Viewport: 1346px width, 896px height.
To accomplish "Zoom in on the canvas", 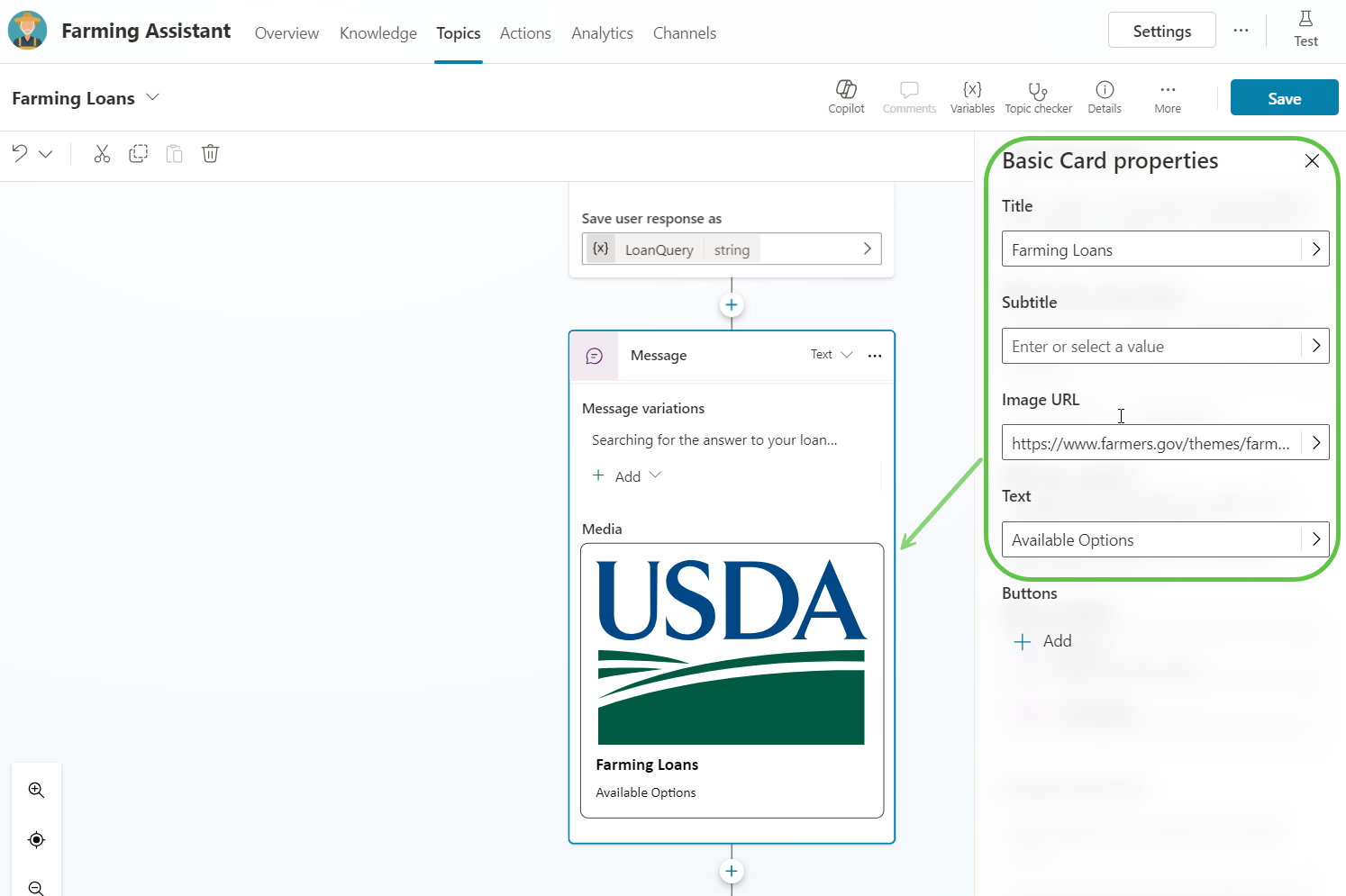I will (36, 790).
